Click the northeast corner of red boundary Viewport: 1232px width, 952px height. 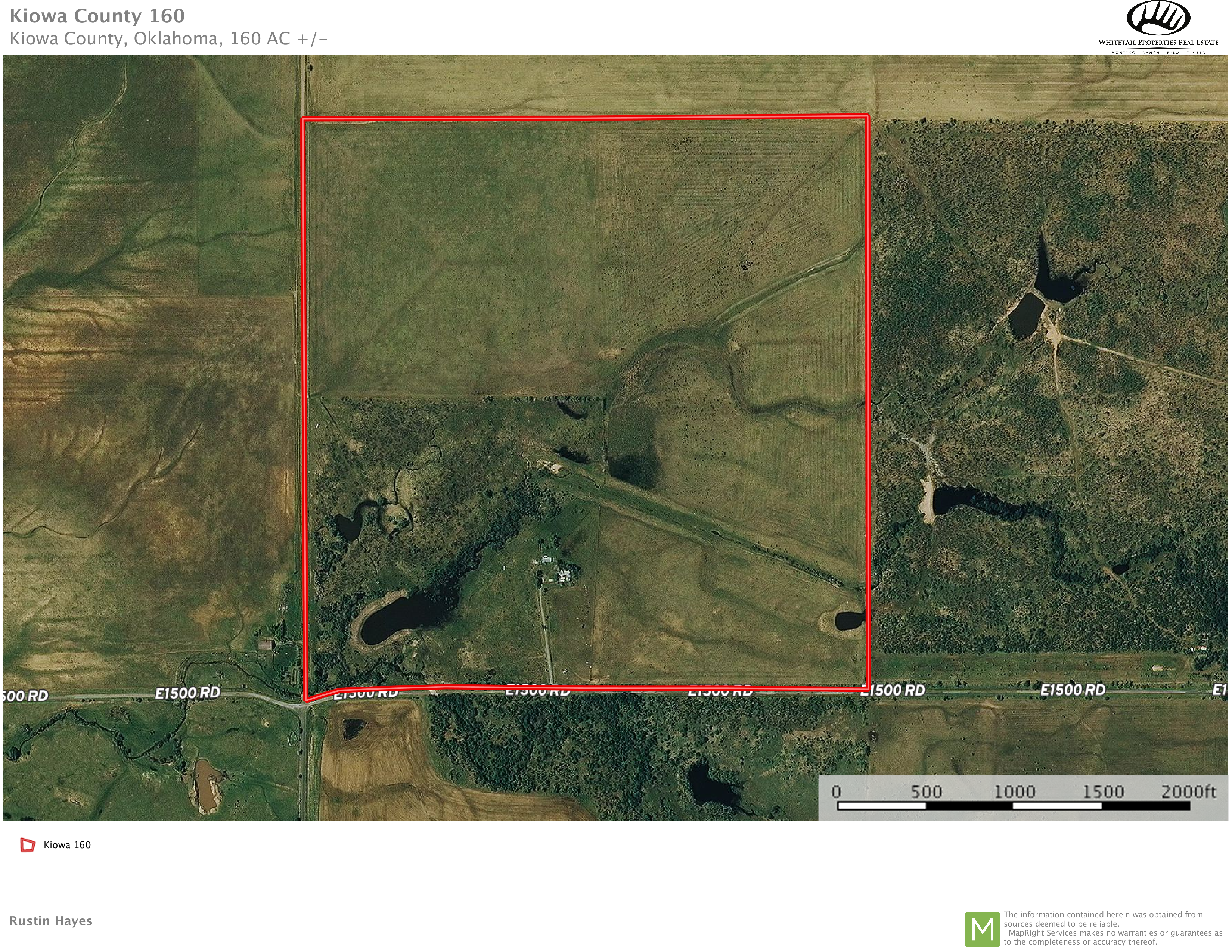[868, 117]
